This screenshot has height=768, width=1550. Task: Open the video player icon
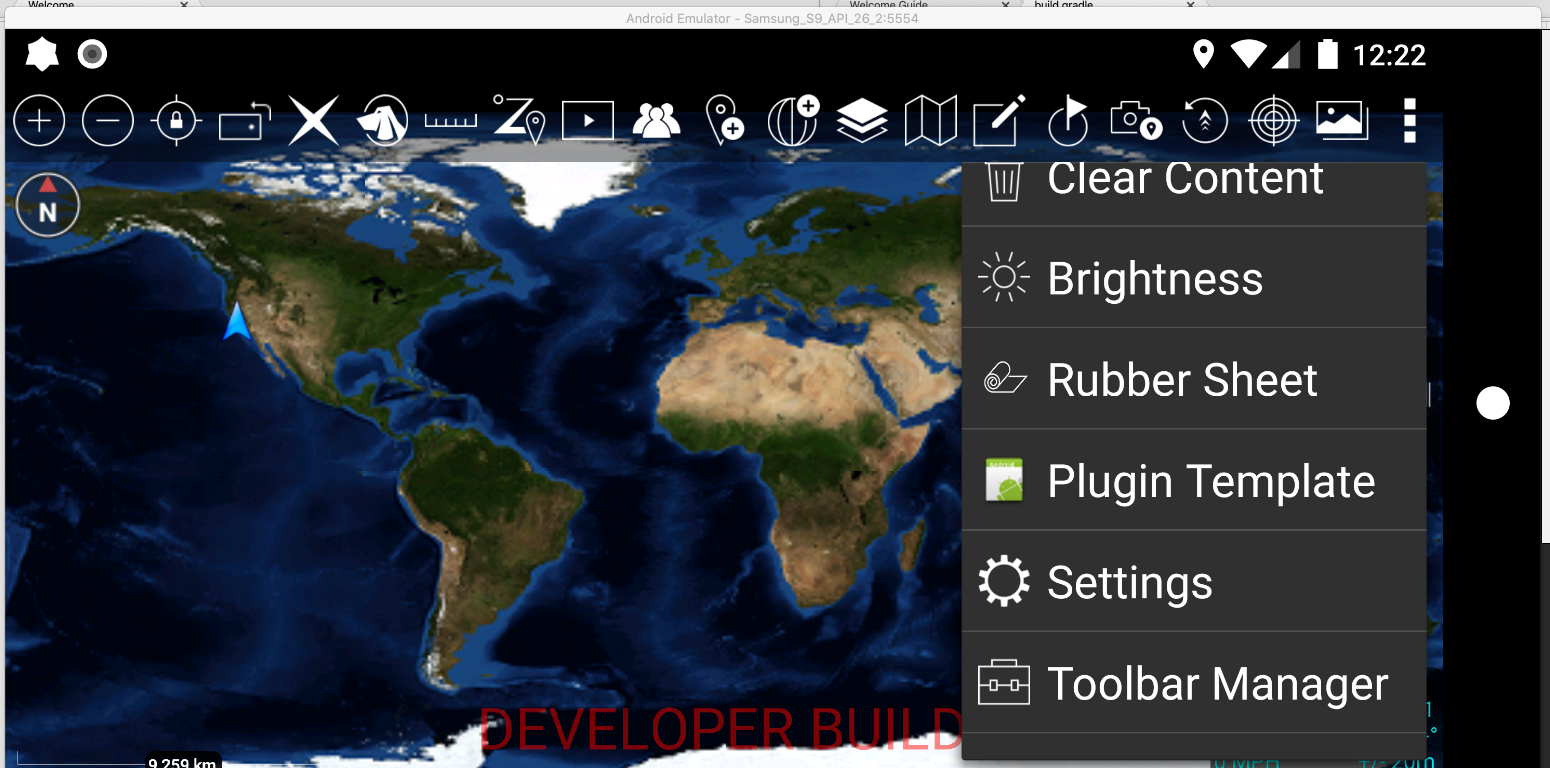point(588,121)
